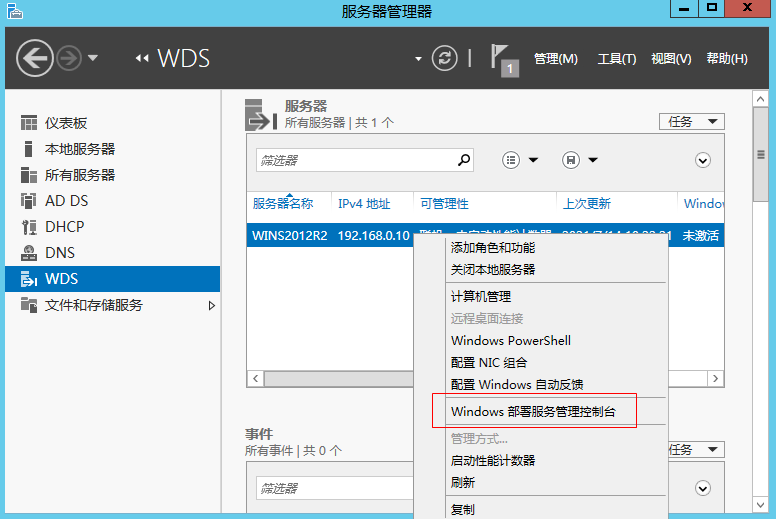Open the notifications flag icon
The width and height of the screenshot is (776, 519).
point(504,60)
